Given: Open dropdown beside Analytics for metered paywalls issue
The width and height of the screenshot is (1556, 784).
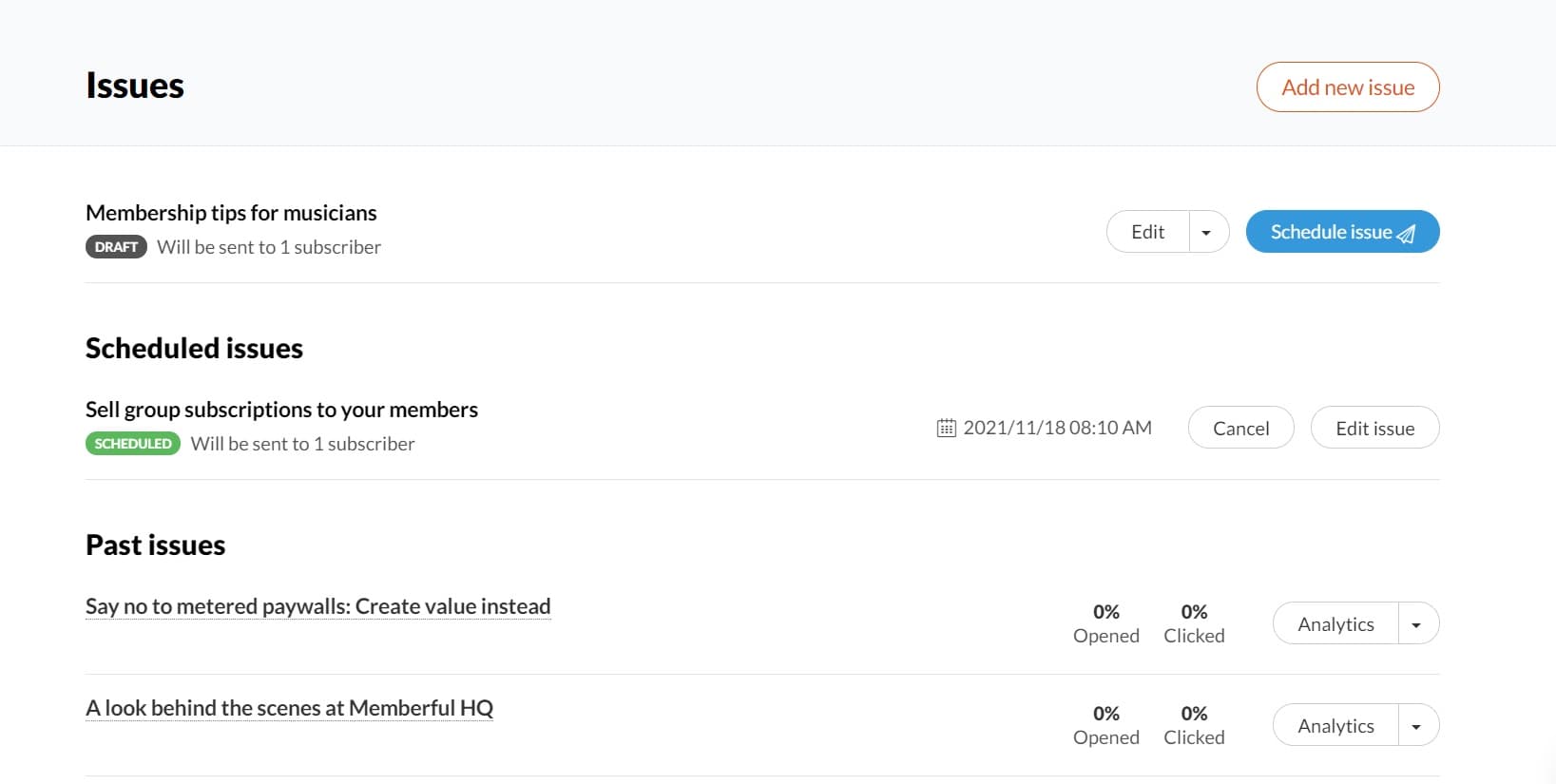Looking at the screenshot, I should pyautogui.click(x=1416, y=624).
